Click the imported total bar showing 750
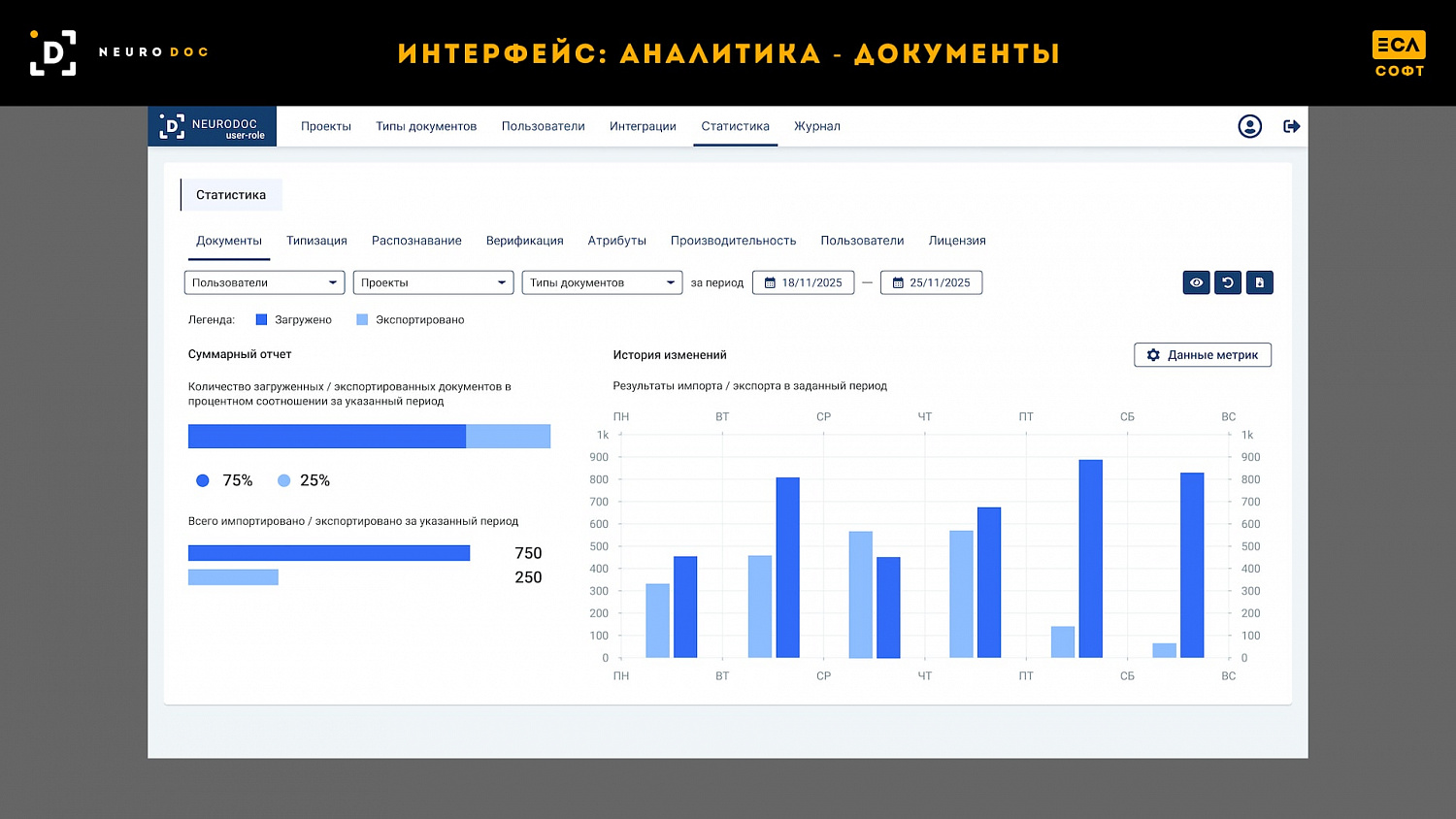 click(x=329, y=553)
